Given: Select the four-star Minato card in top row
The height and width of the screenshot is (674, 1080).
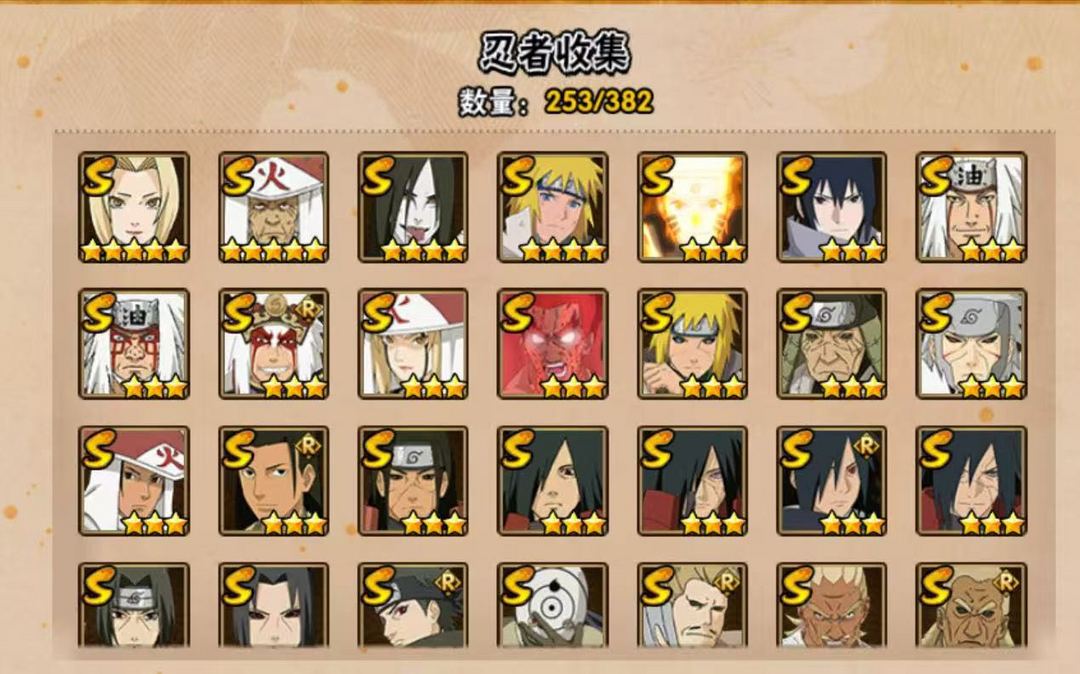Looking at the screenshot, I should pyautogui.click(x=552, y=207).
